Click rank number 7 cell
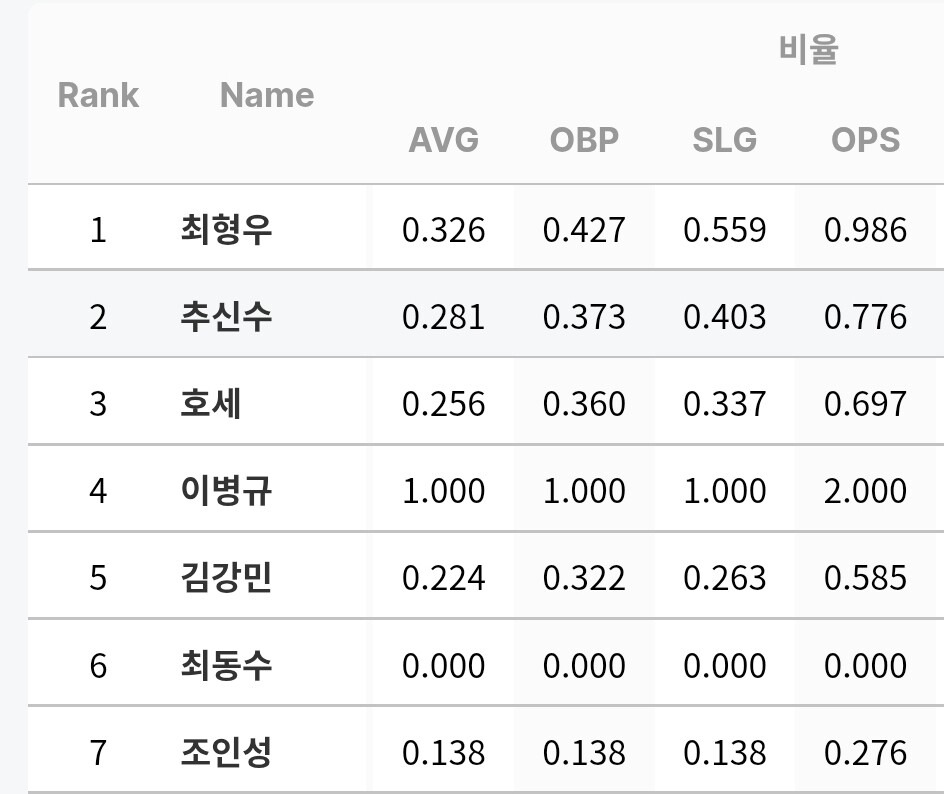This screenshot has height=794, width=944. point(98,752)
